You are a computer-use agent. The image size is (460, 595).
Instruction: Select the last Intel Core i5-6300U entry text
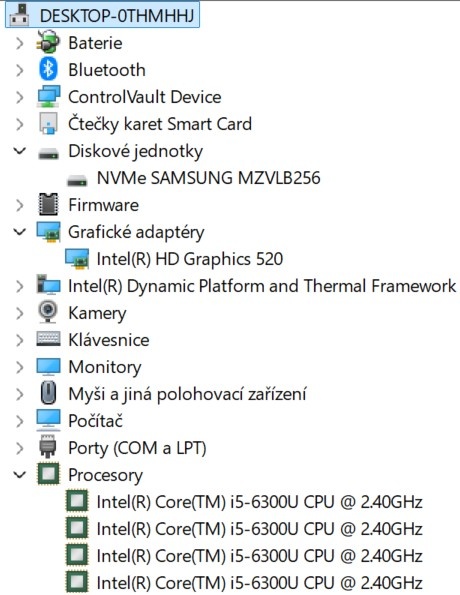[260, 583]
